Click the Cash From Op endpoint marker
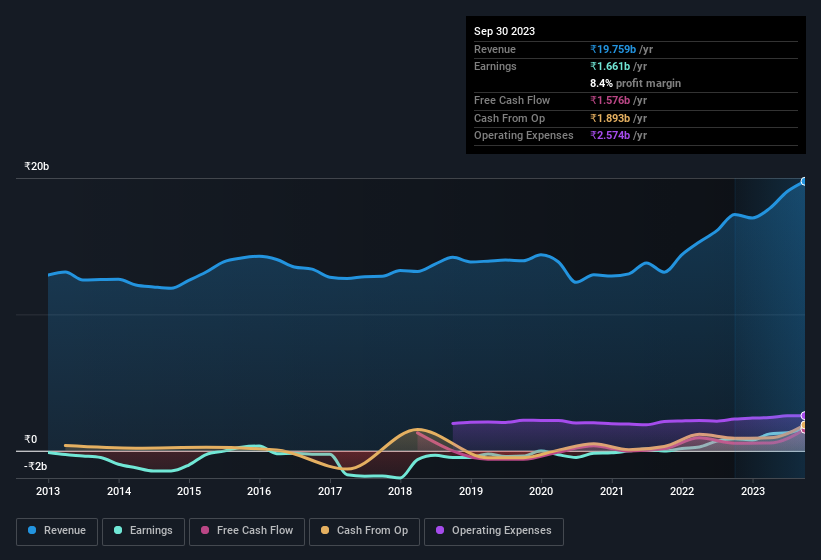The width and height of the screenshot is (821, 560). point(804,425)
